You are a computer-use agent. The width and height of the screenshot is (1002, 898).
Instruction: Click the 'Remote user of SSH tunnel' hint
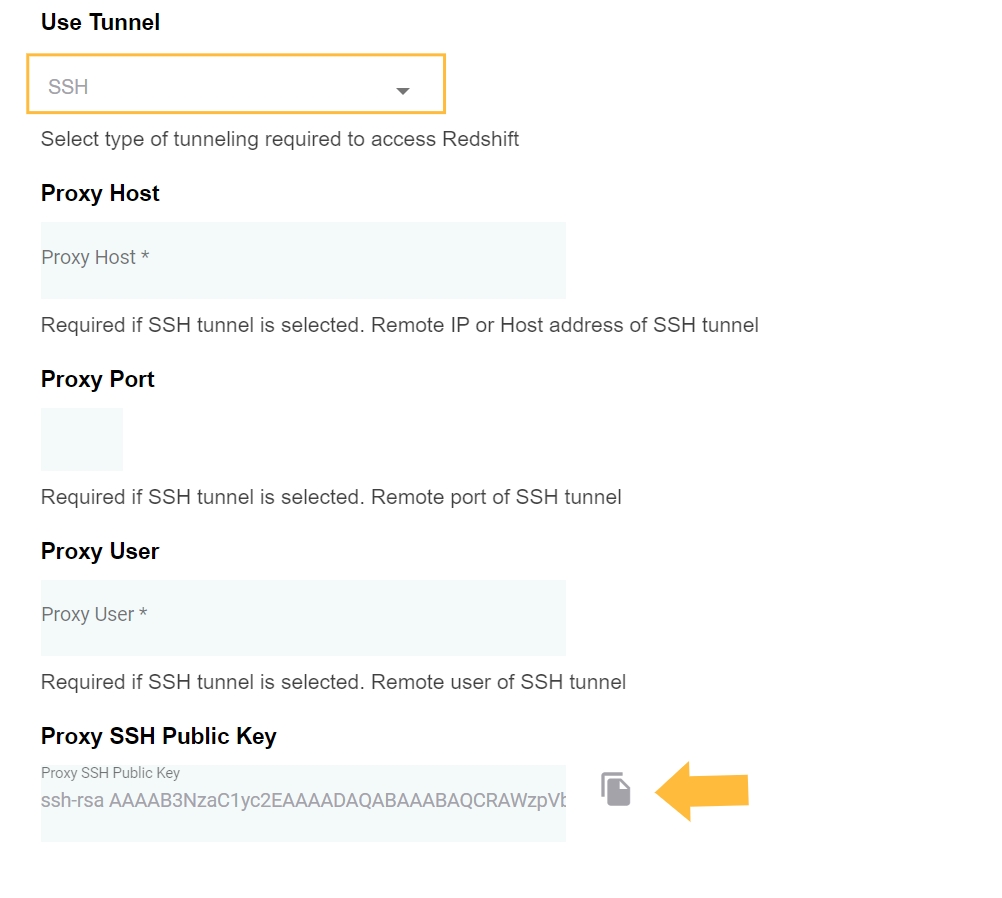[498, 682]
